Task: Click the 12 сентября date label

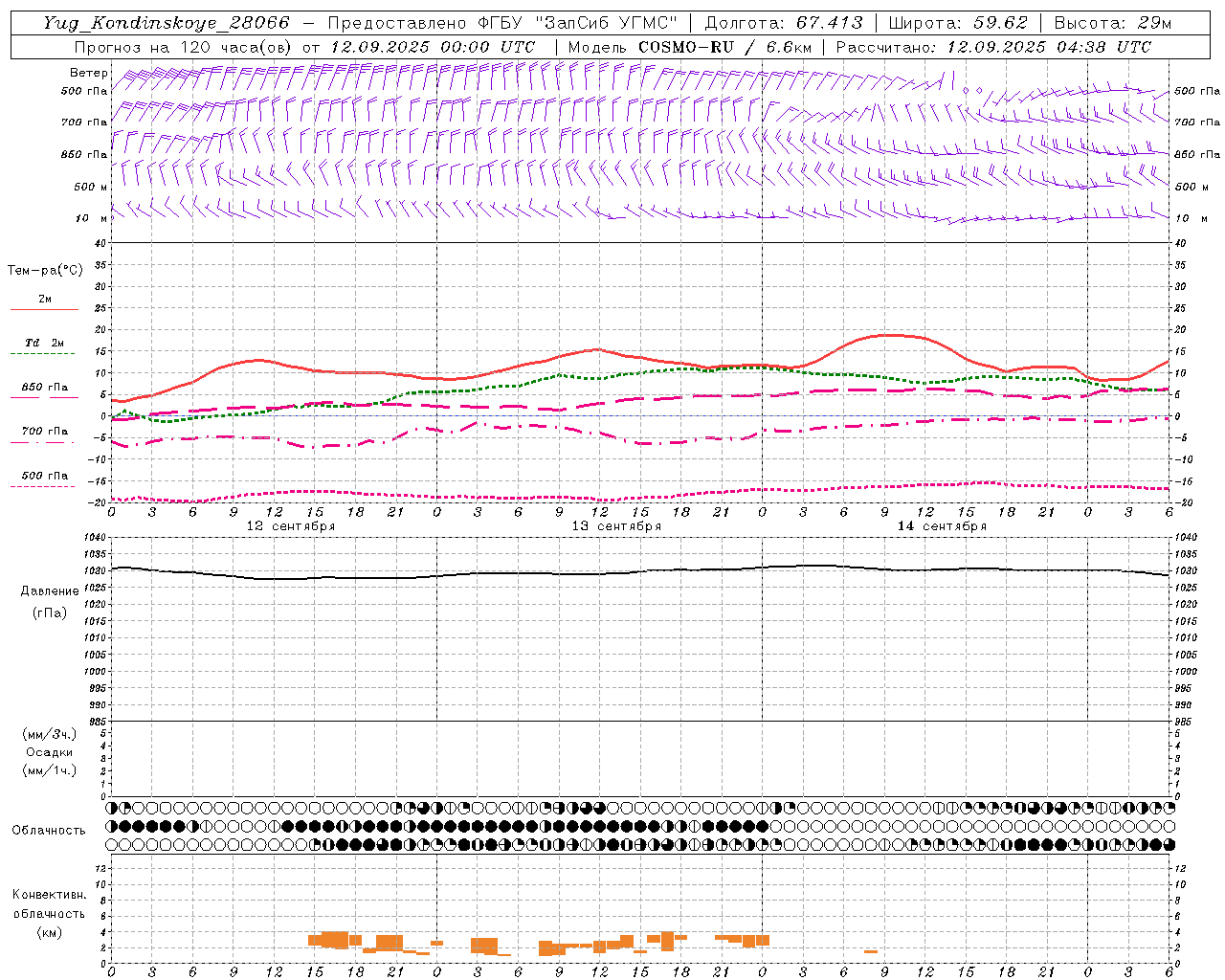Action: [291, 526]
